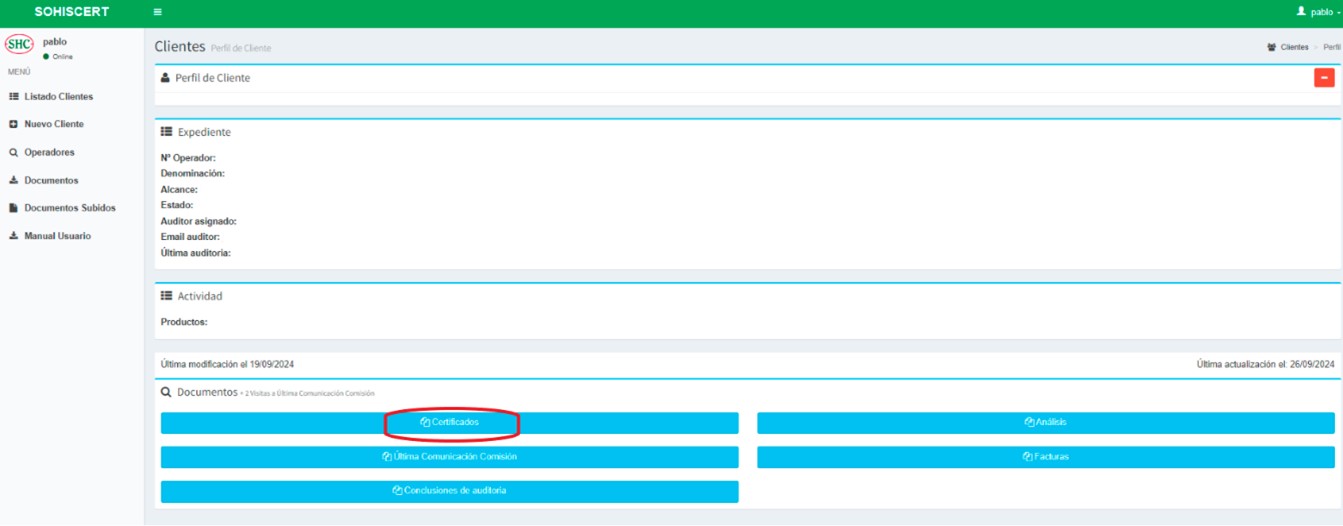This screenshot has width=1343, height=526.
Task: Toggle the sidebar with the hamburger icon
Action: pyautogui.click(x=157, y=12)
